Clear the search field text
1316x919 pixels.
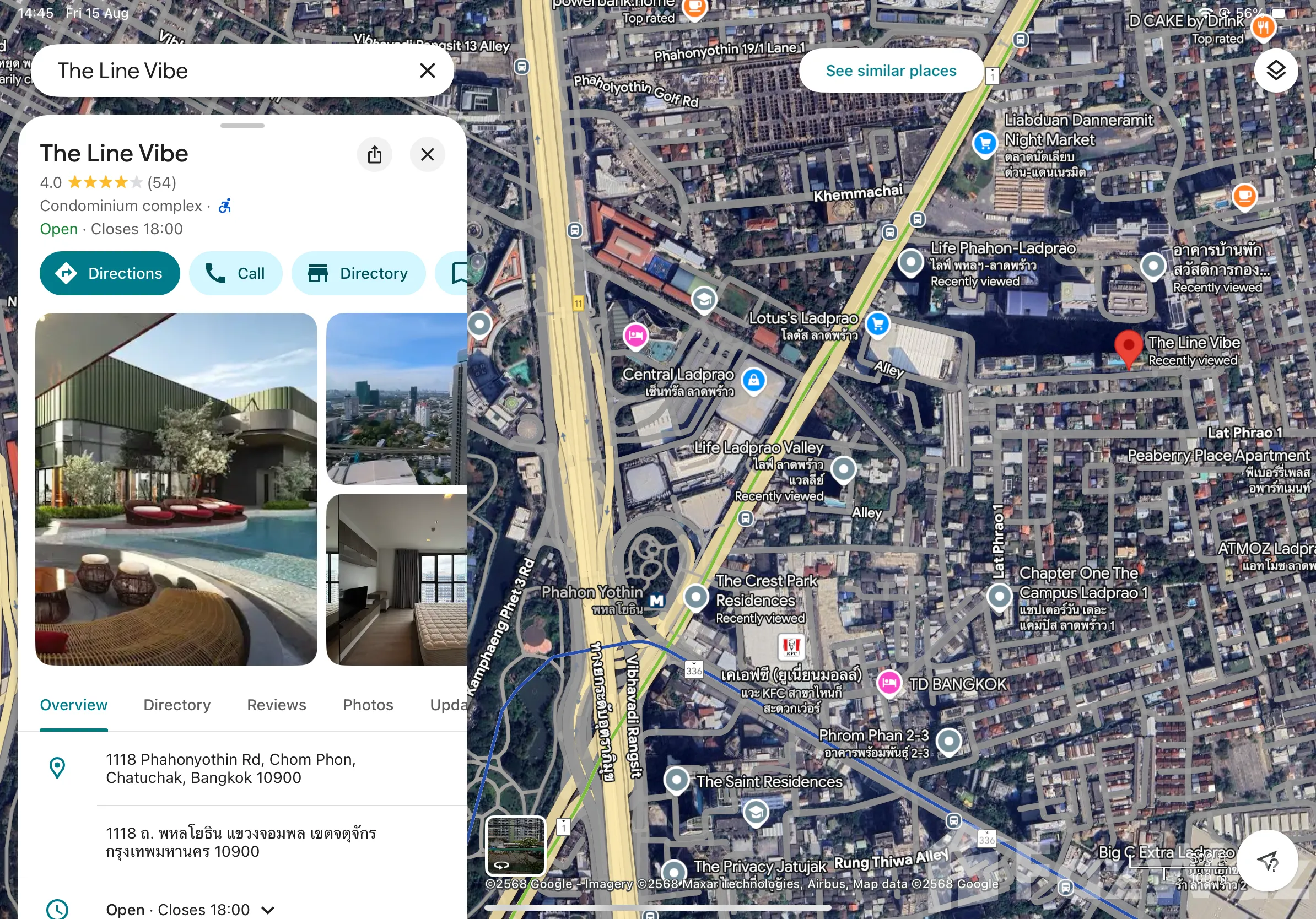[428, 71]
